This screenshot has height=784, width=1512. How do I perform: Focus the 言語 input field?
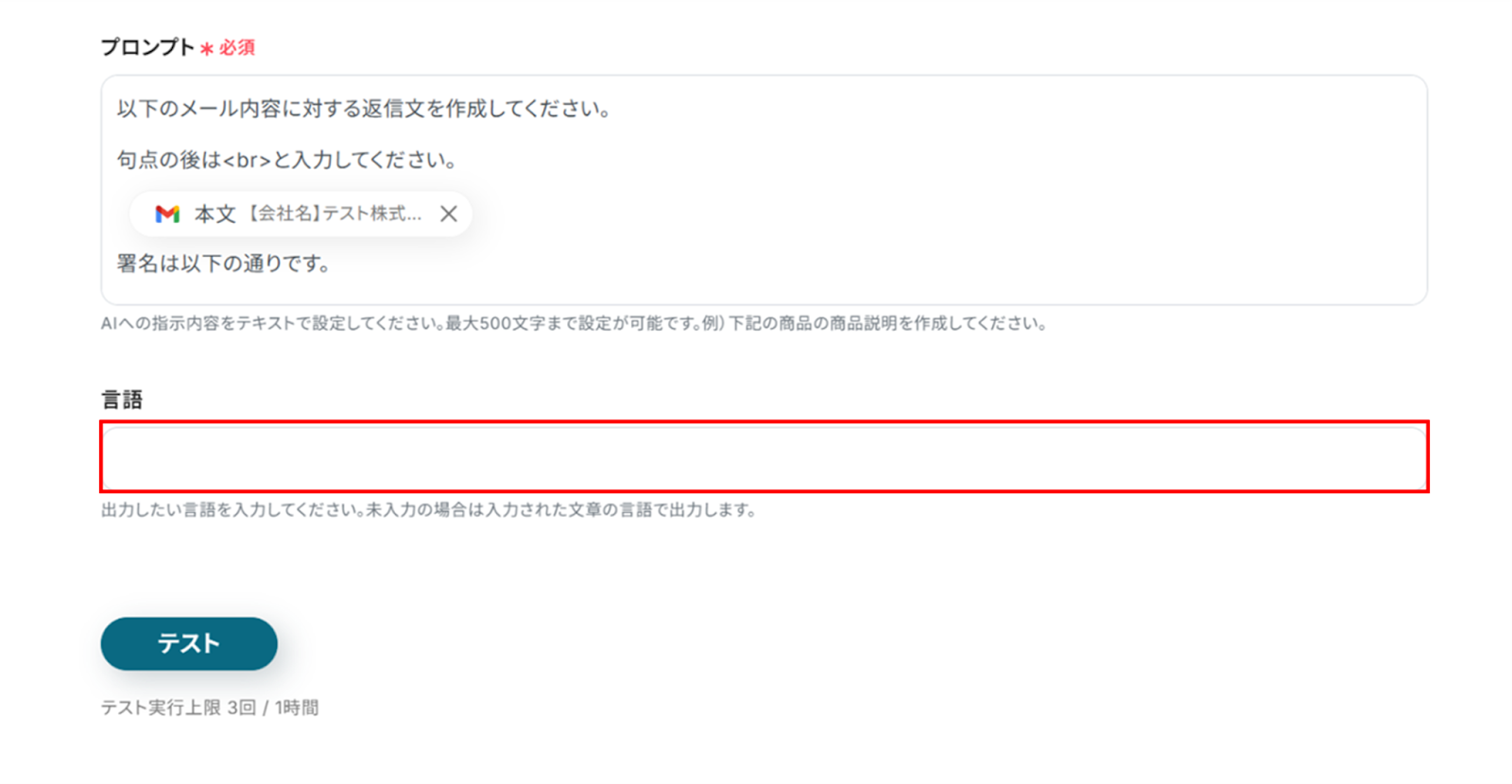pos(764,457)
